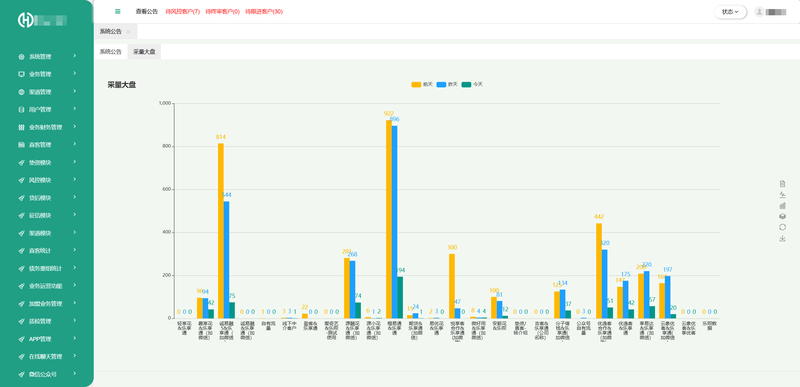The width and height of the screenshot is (800, 387).
Task: Click the 采量大盘 chart title
Action: 121,85
